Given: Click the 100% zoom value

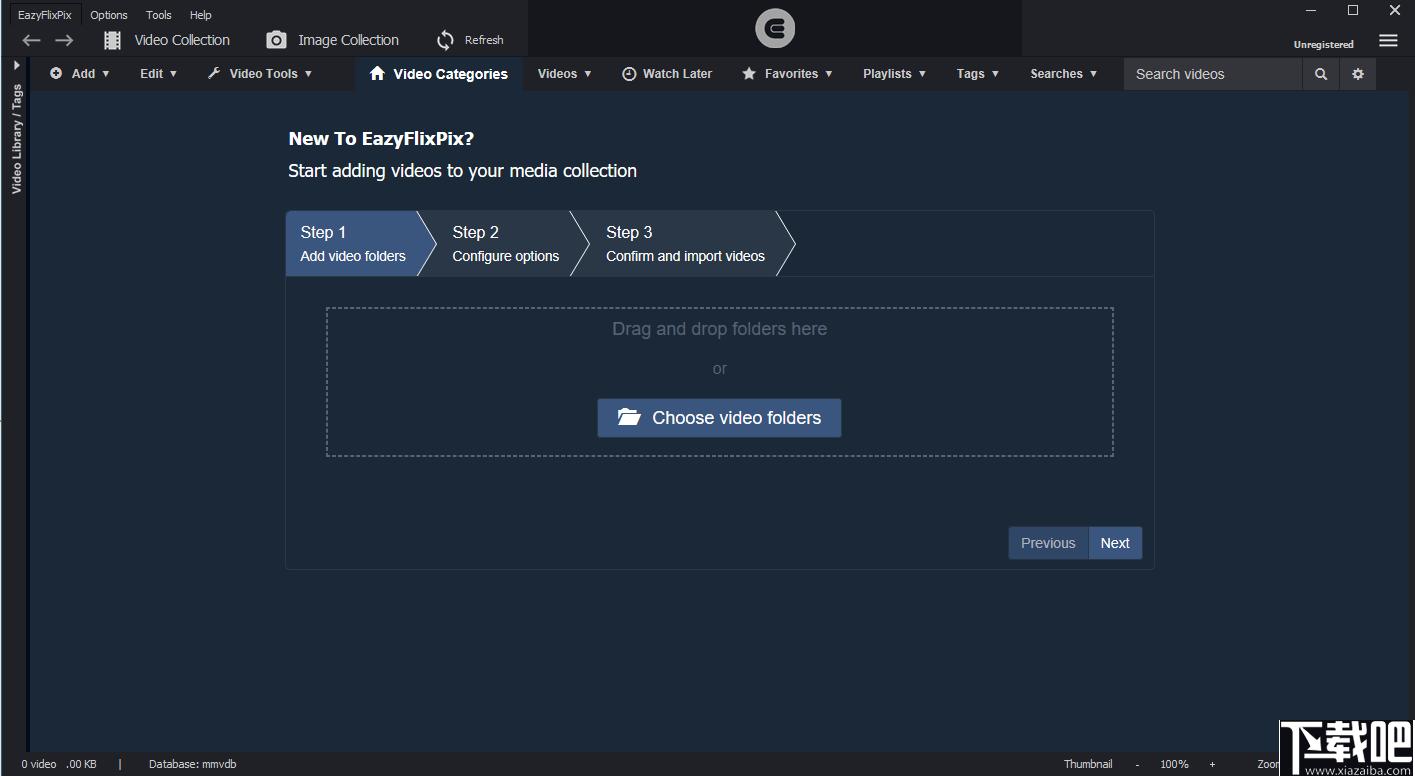Looking at the screenshot, I should click(x=1174, y=764).
